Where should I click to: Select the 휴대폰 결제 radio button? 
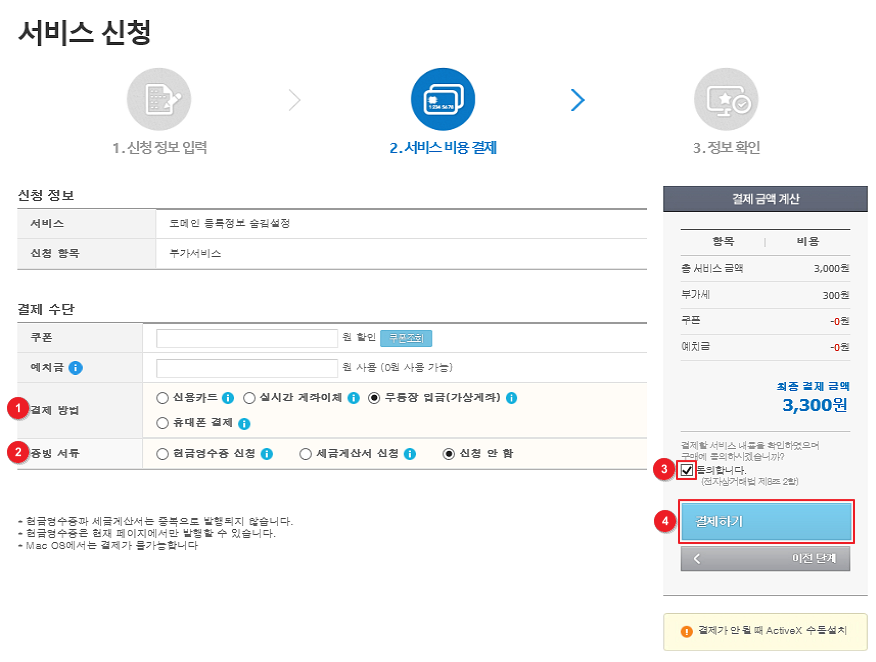point(163,423)
